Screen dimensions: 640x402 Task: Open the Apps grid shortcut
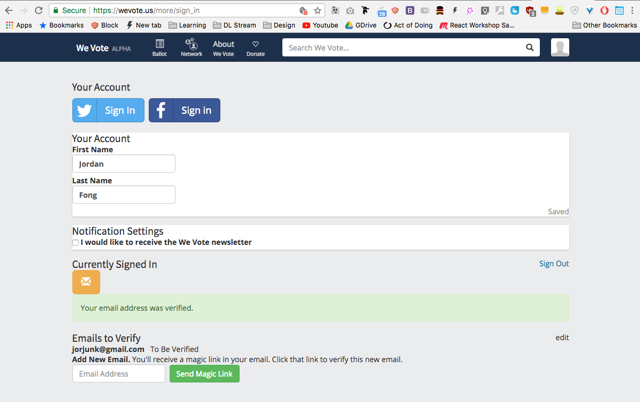coord(19,25)
